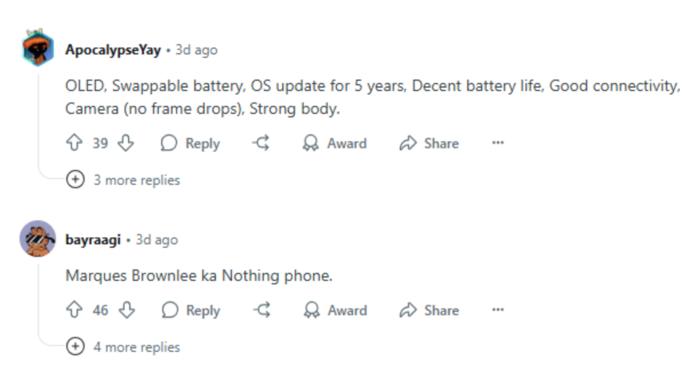This screenshot has width=680, height=383.
Task: Open ApocalypseYay's avatar profile picture
Action: click(38, 48)
